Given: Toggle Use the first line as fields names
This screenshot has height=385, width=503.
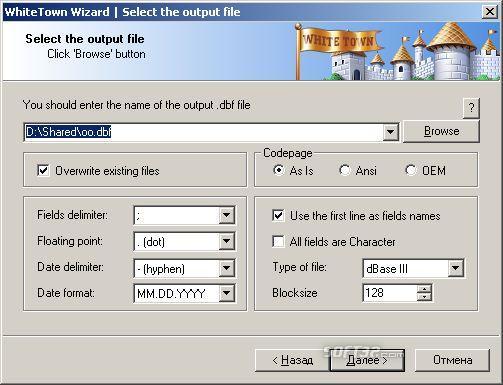Looking at the screenshot, I should pos(278,216).
